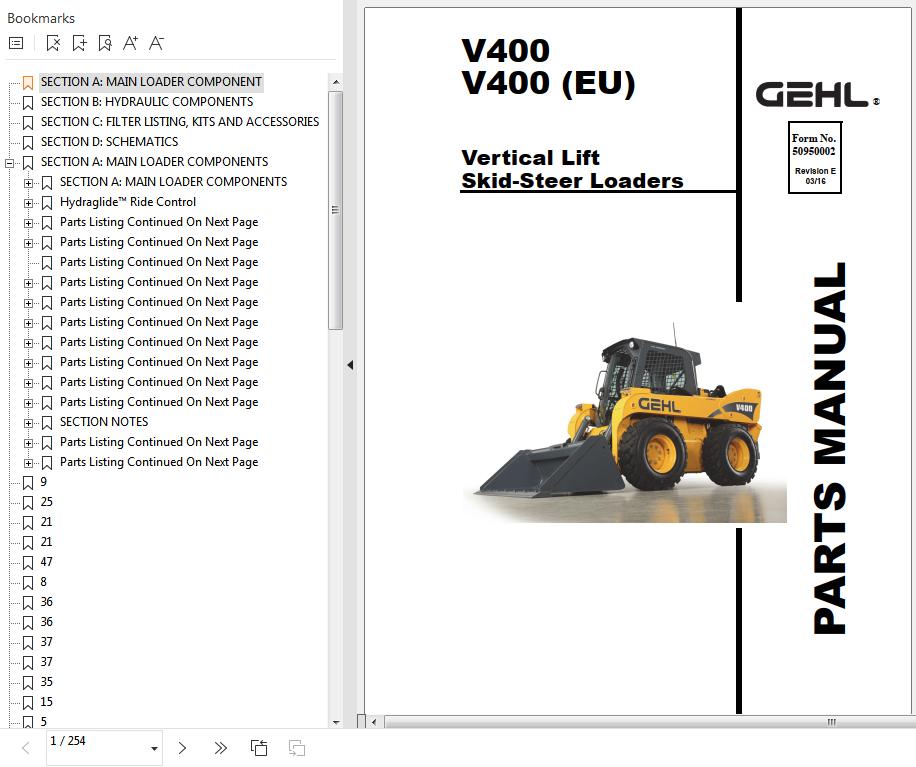
Task: Select the Hydraglide Ride Control bookmark label
Action: pyautogui.click(x=128, y=202)
